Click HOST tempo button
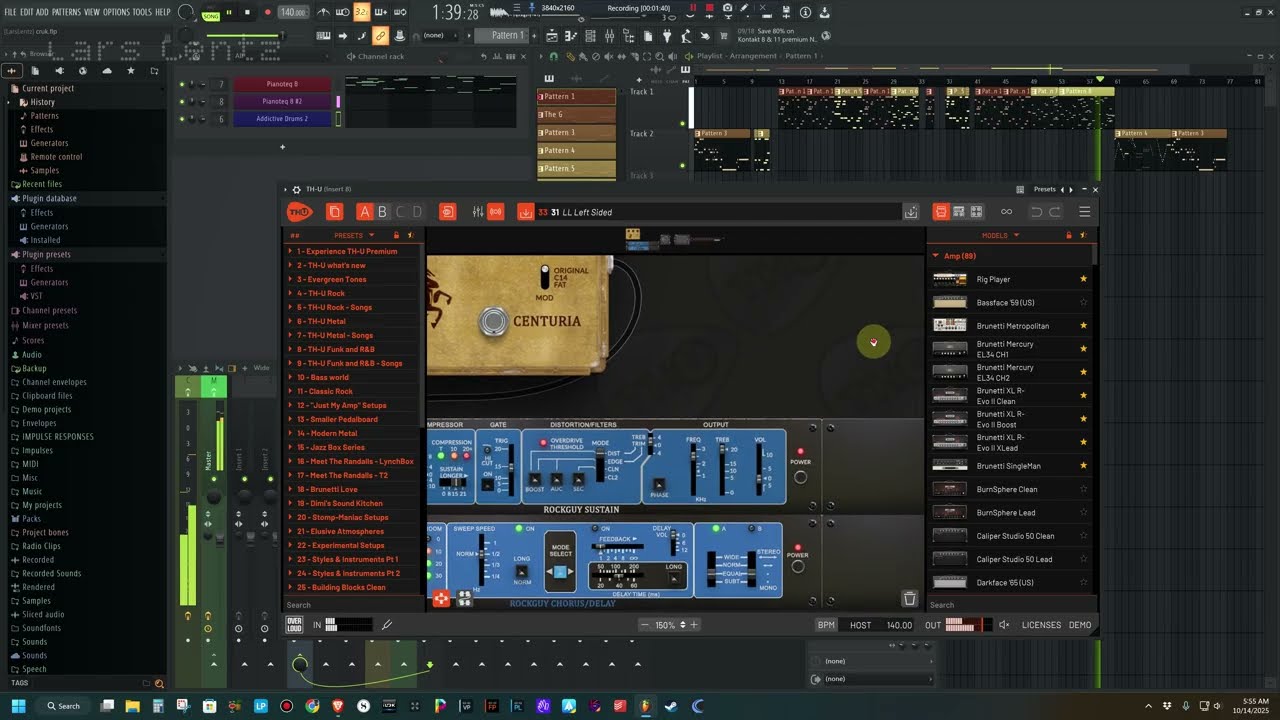Screen dimensions: 1280x720 coord(860,625)
